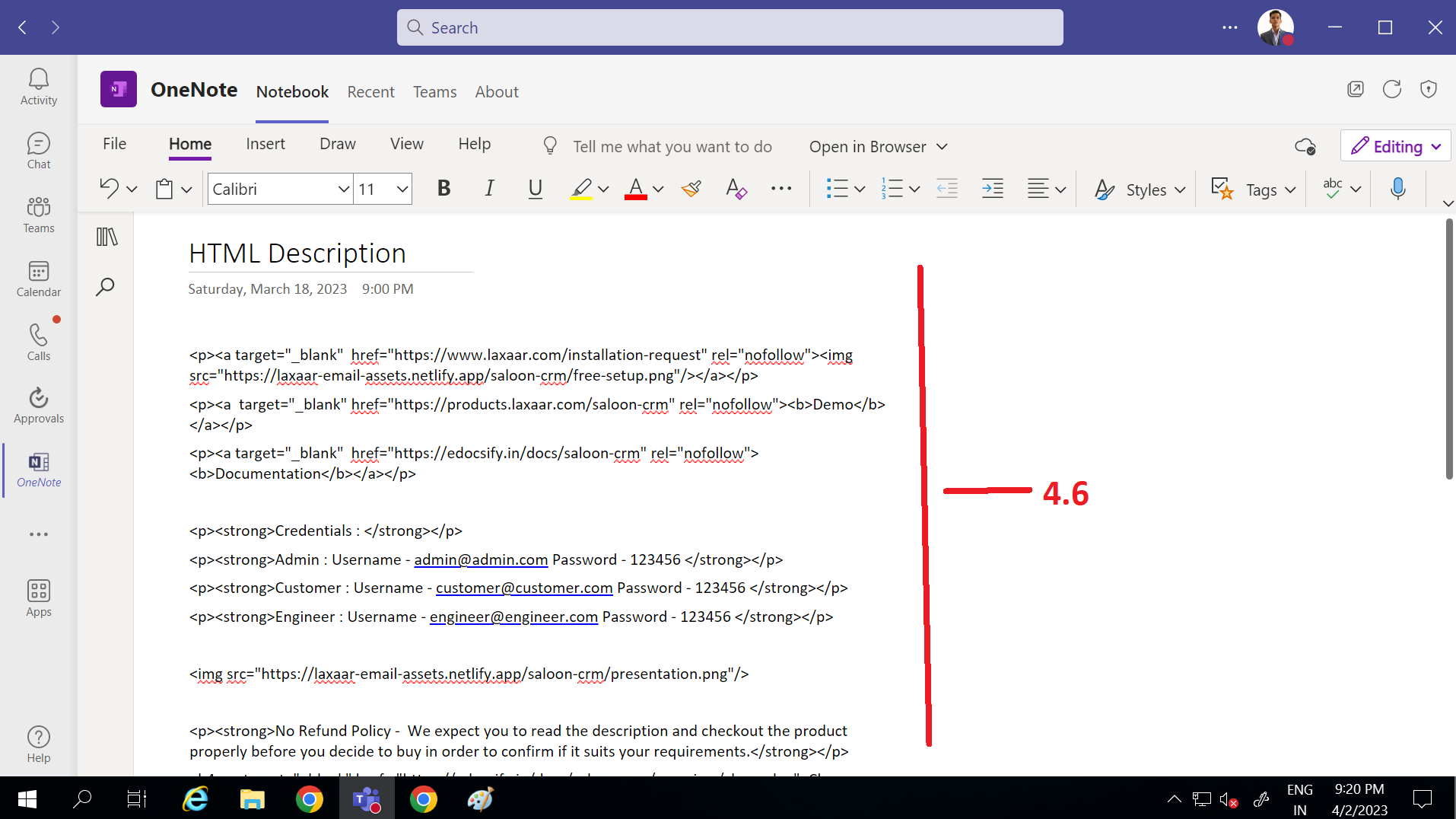Open Calls in the sidebar
This screenshot has height=819, width=1456.
39,343
